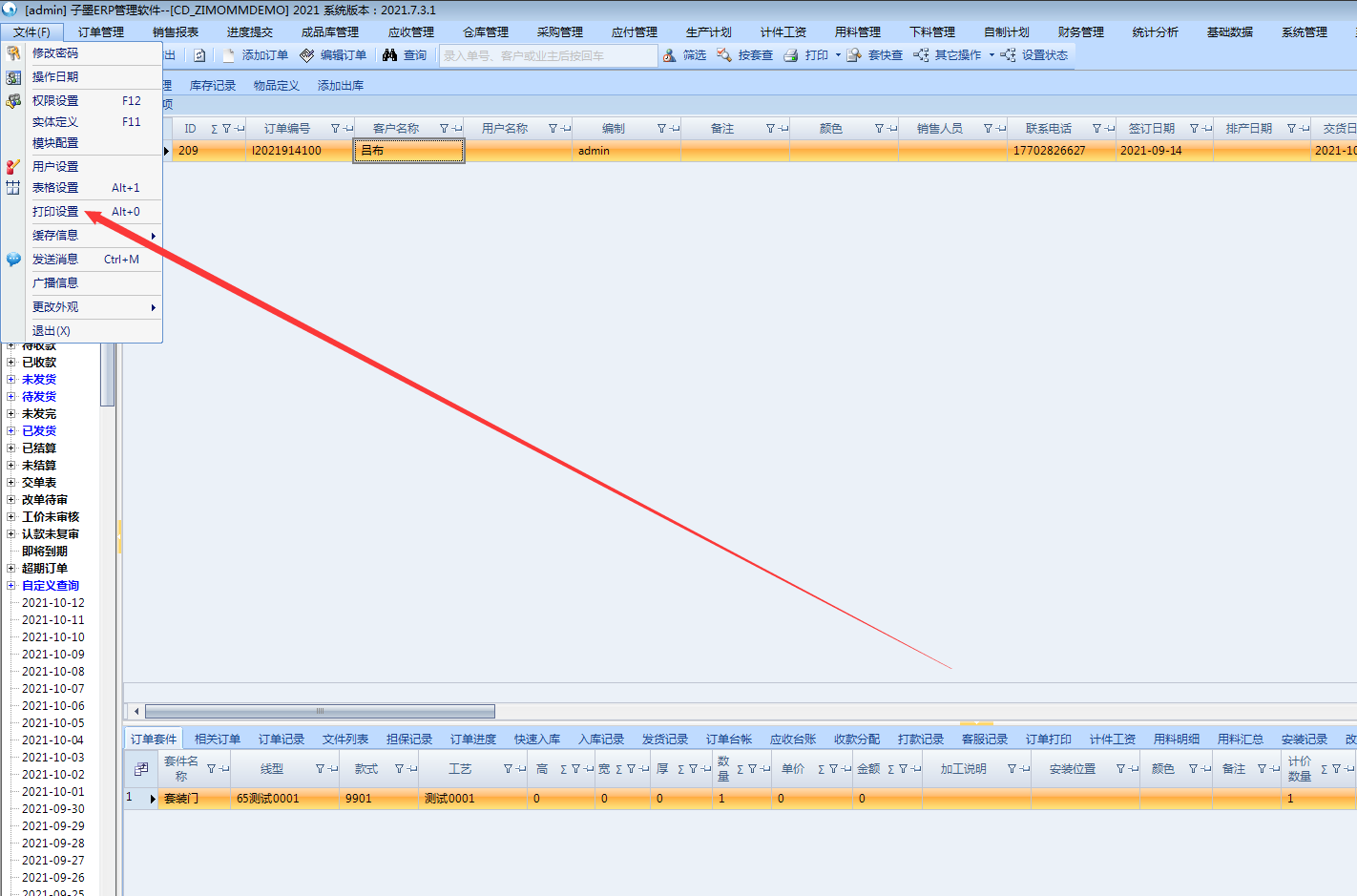Click the 打印 printer icon
Screen dimensions: 1357x896
click(791, 55)
